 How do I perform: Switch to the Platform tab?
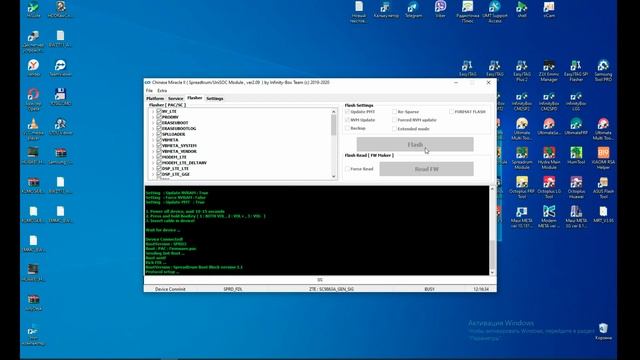click(x=155, y=98)
